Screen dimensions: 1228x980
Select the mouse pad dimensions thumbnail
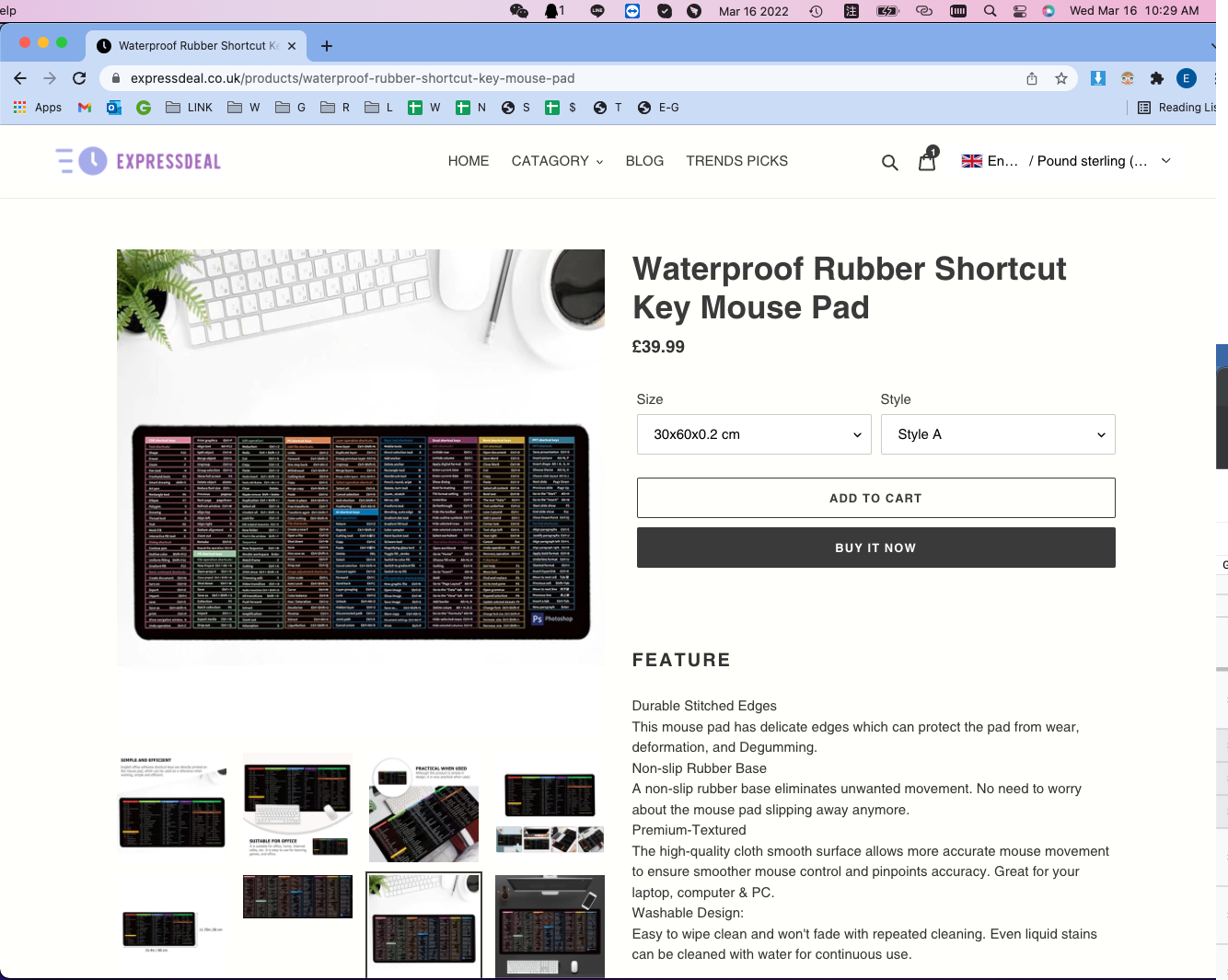[172, 927]
